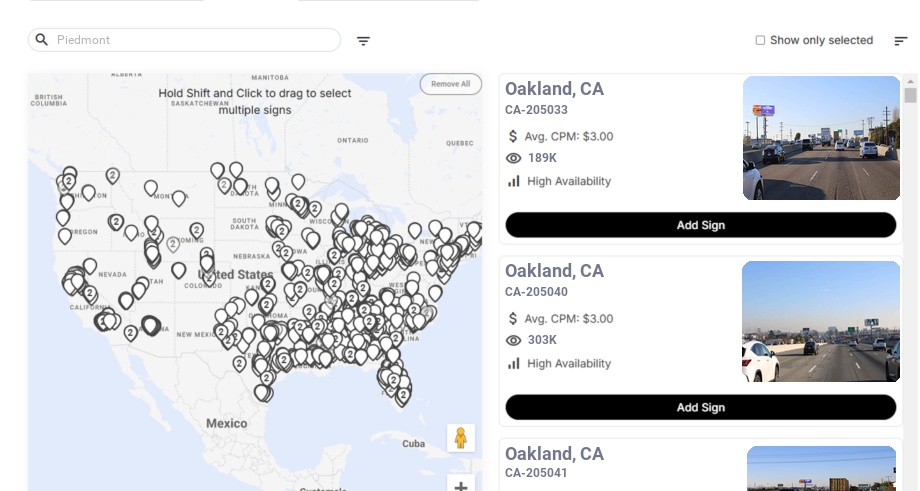
Task: Zoom in the map with plus button
Action: click(x=461, y=485)
